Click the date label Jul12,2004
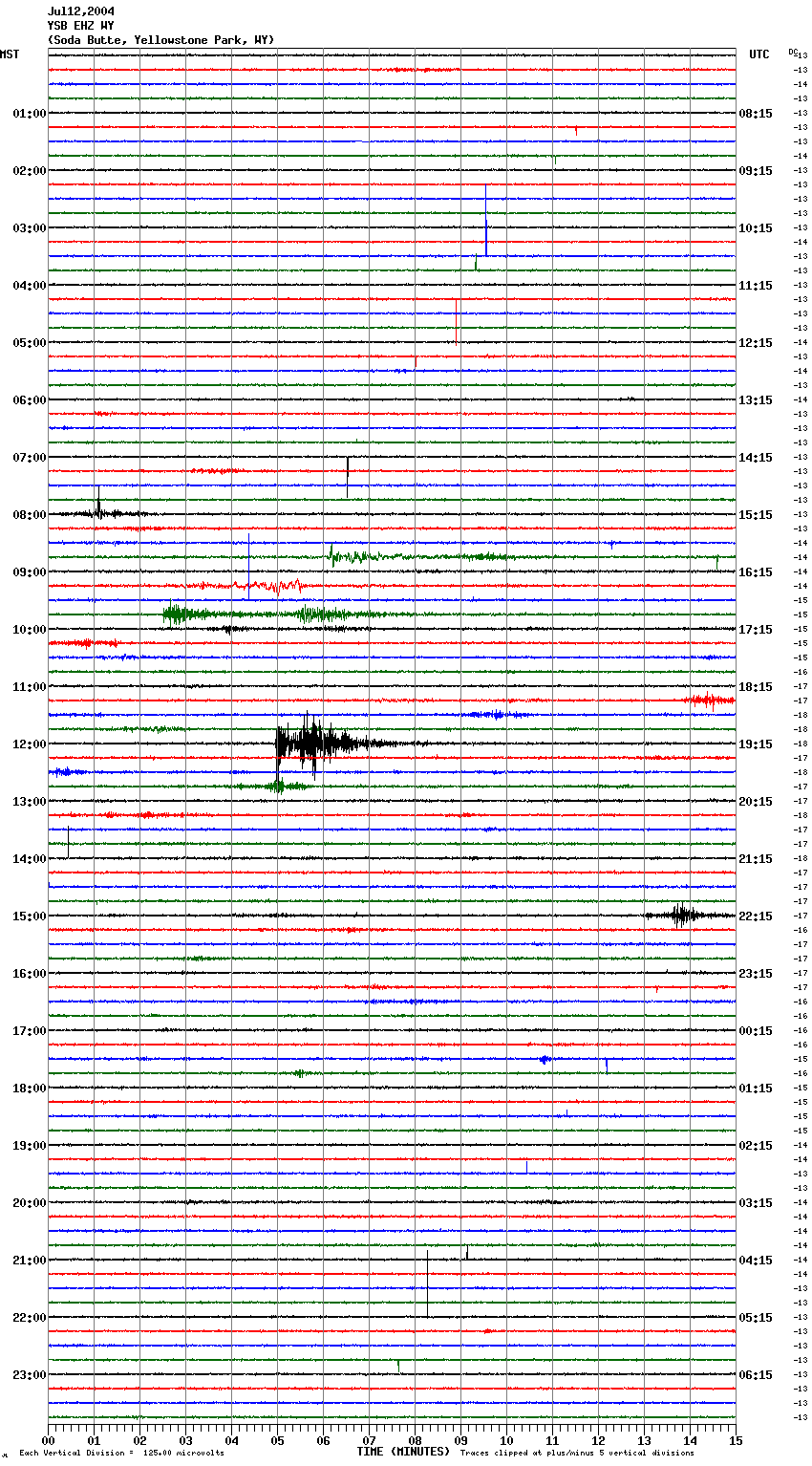 click(x=81, y=11)
